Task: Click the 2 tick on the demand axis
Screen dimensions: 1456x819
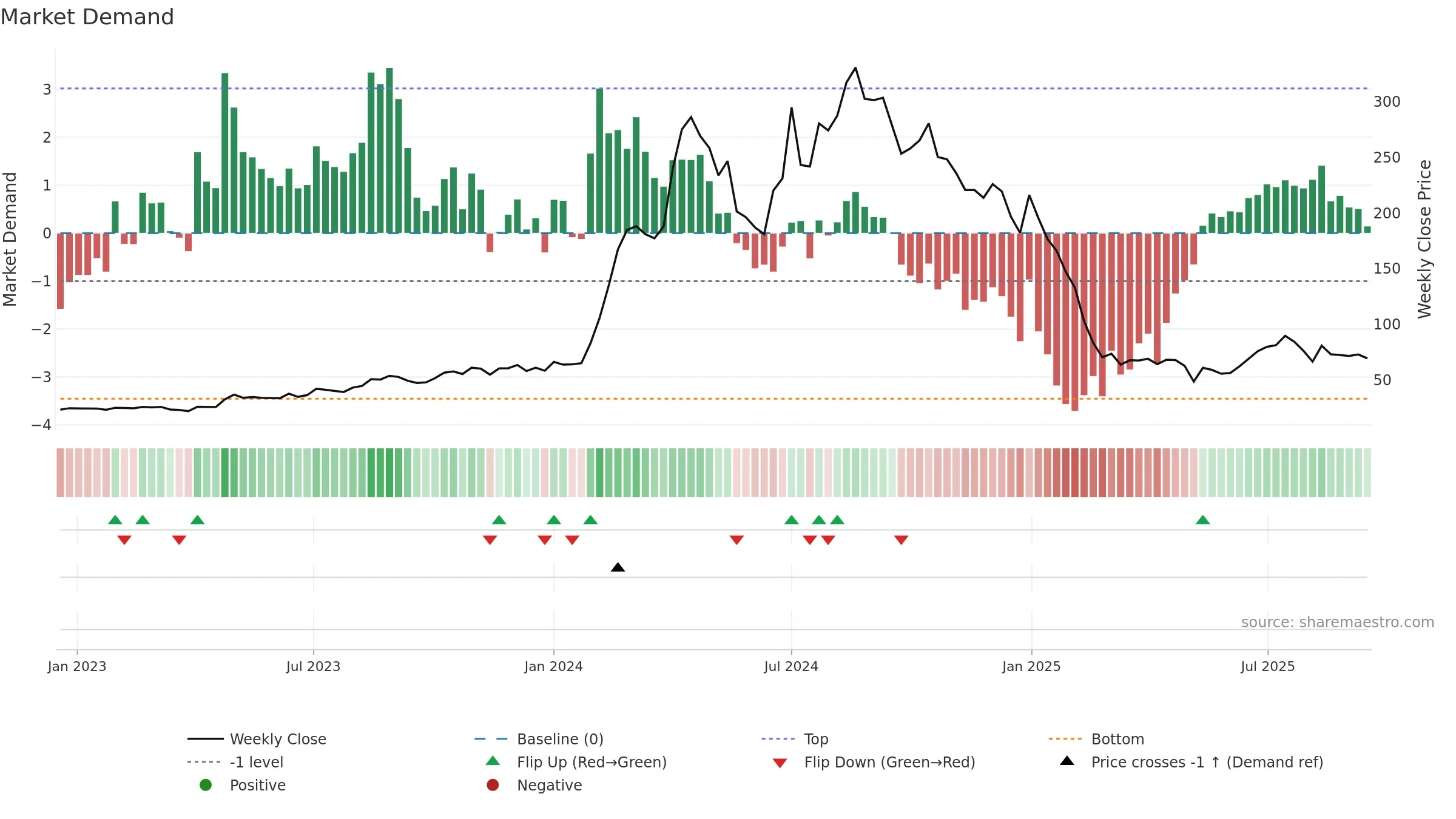Action: point(47,138)
